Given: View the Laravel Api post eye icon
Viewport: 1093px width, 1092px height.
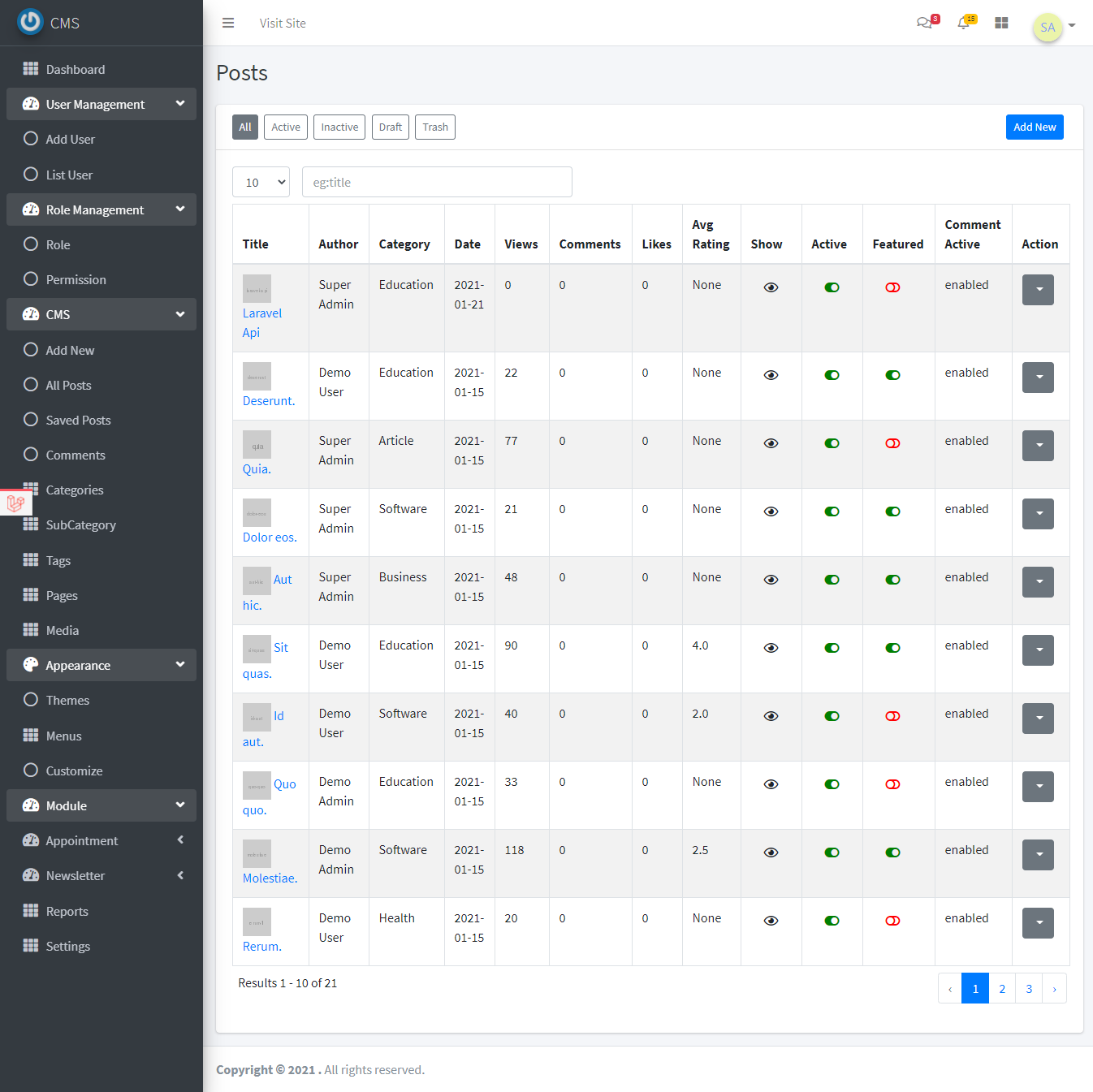Looking at the screenshot, I should tap(771, 287).
